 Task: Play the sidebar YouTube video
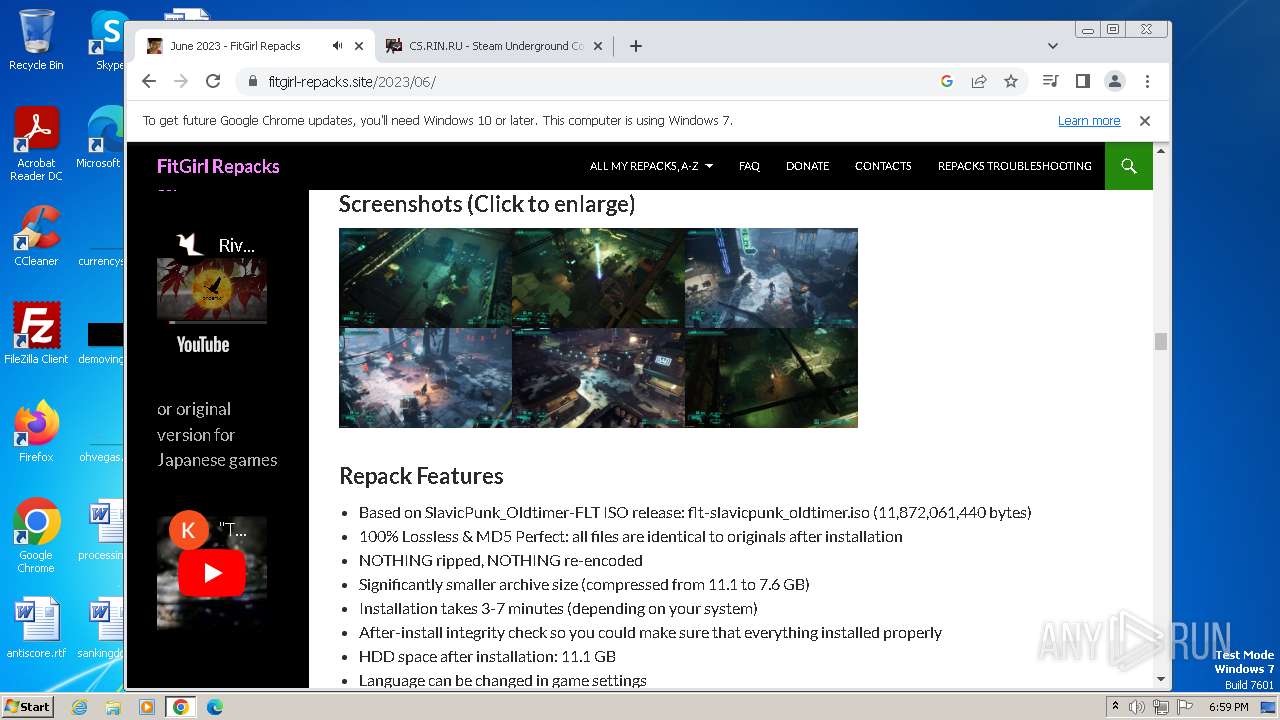[x=212, y=573]
